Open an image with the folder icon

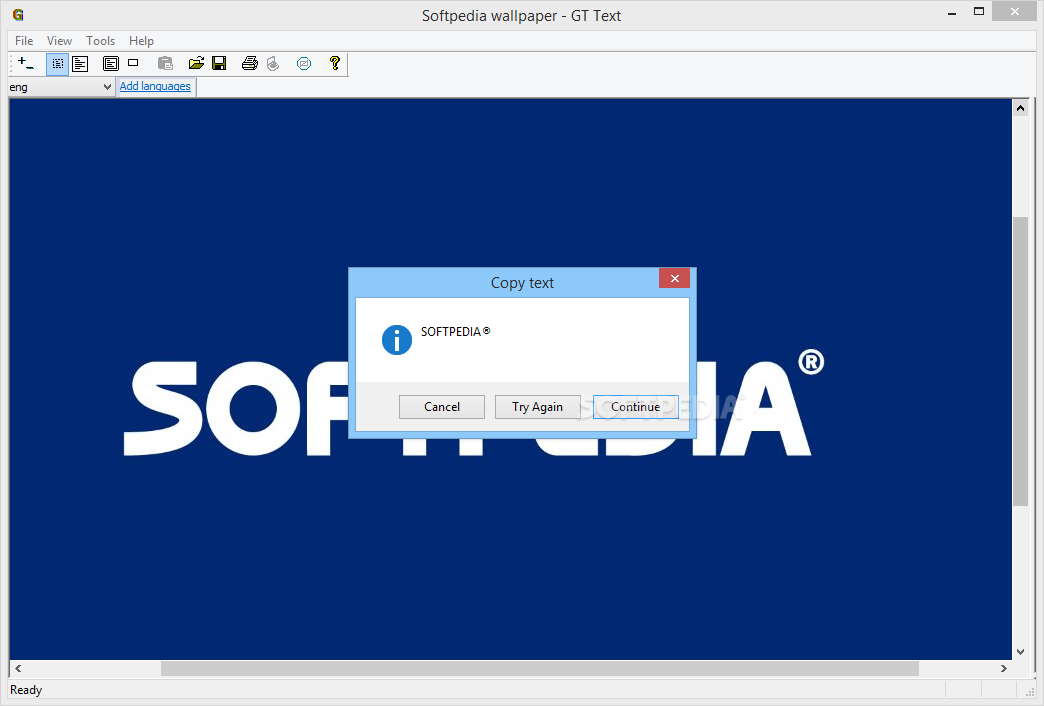[196, 63]
